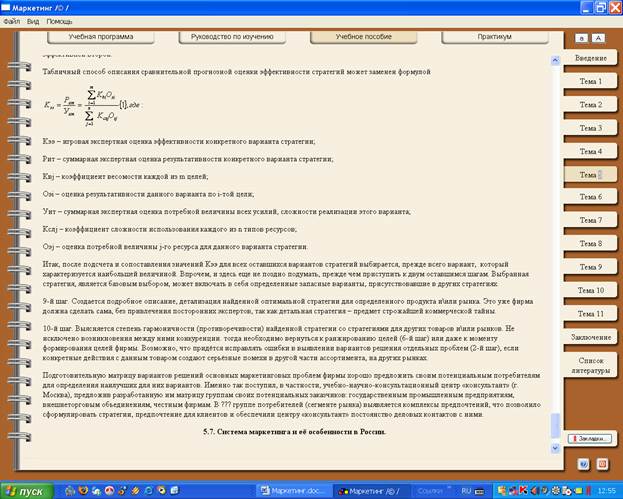Open the Помощь menu
623x499 pixels.
pyautogui.click(x=59, y=21)
